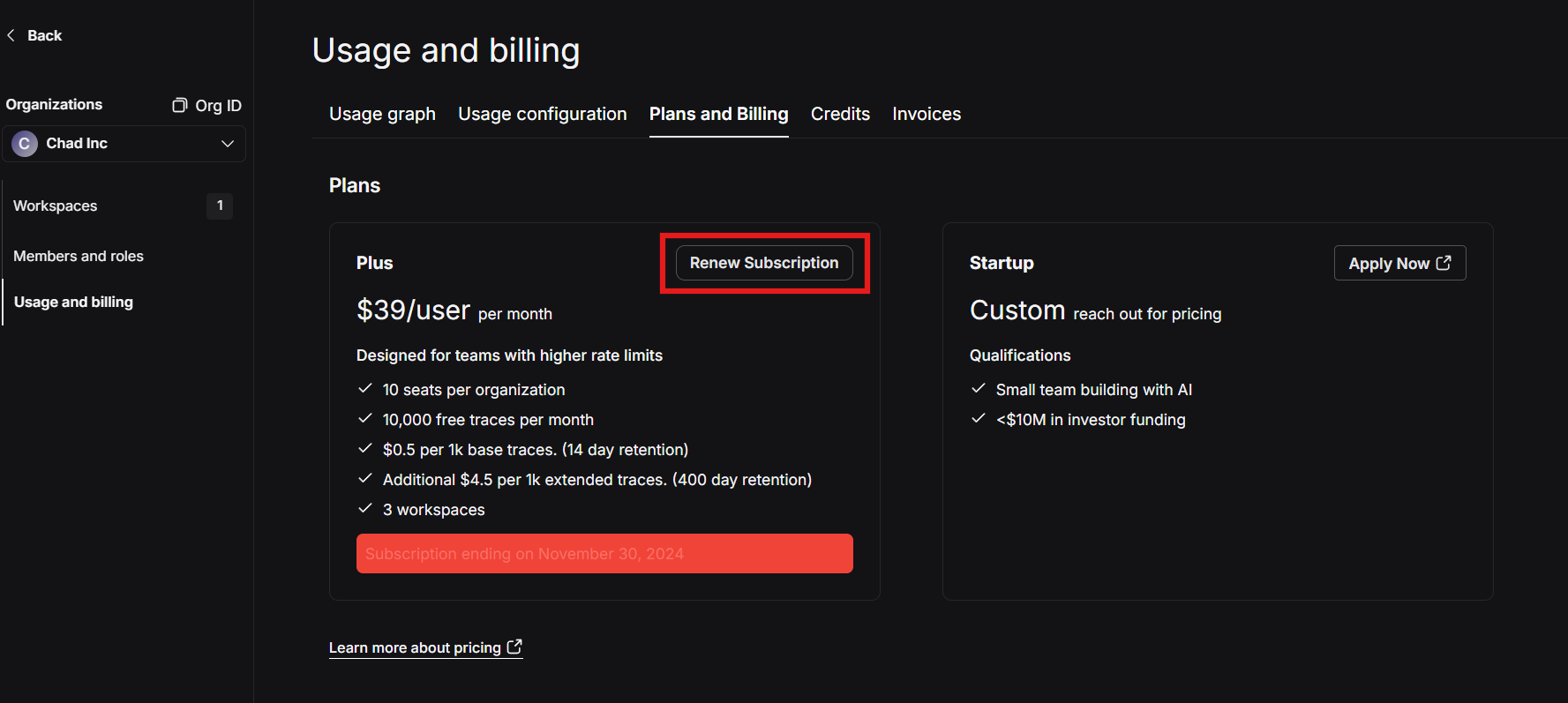Open the Invoices tab

coord(927,114)
